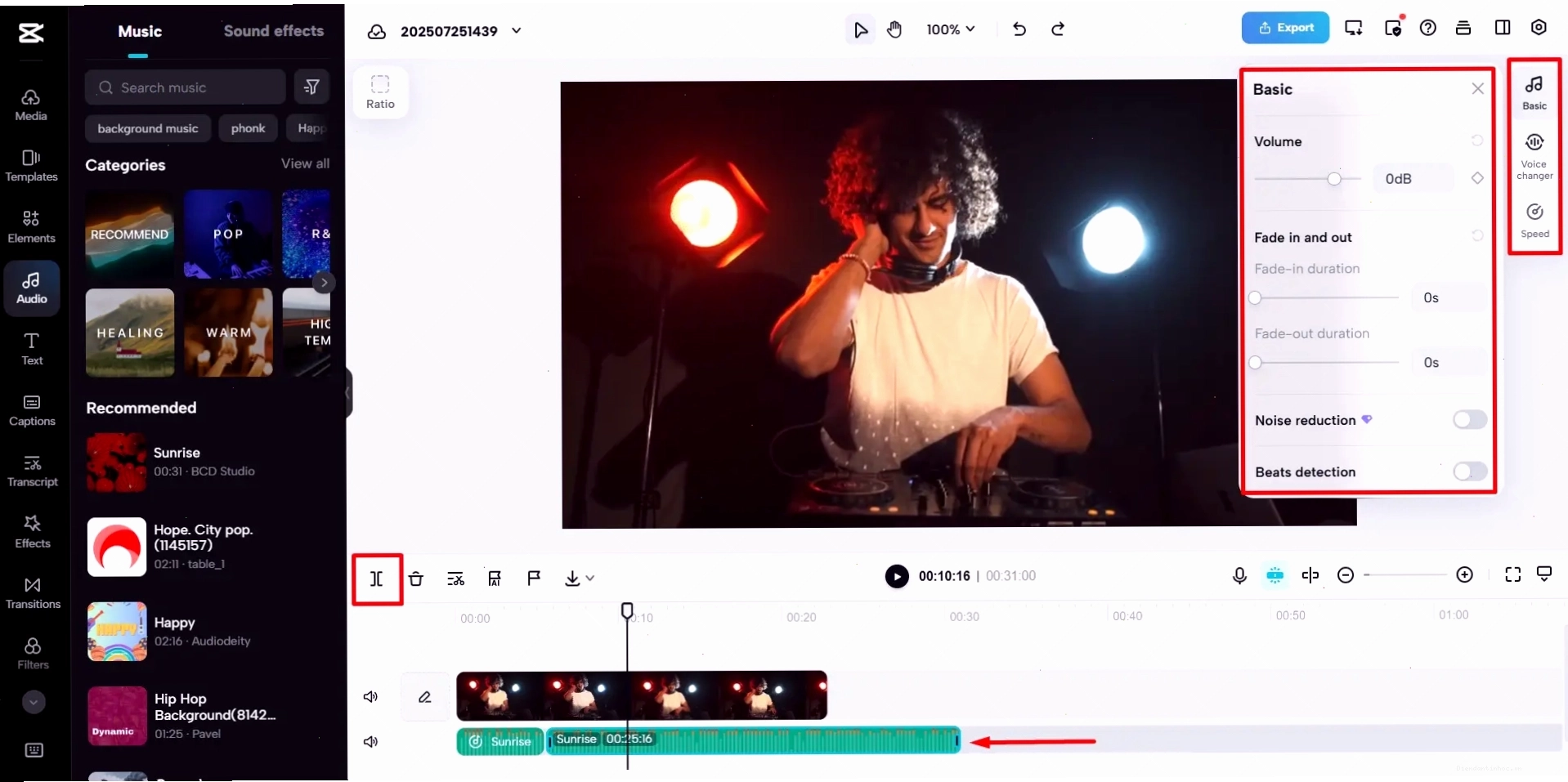Open the Ratio button

click(x=380, y=92)
